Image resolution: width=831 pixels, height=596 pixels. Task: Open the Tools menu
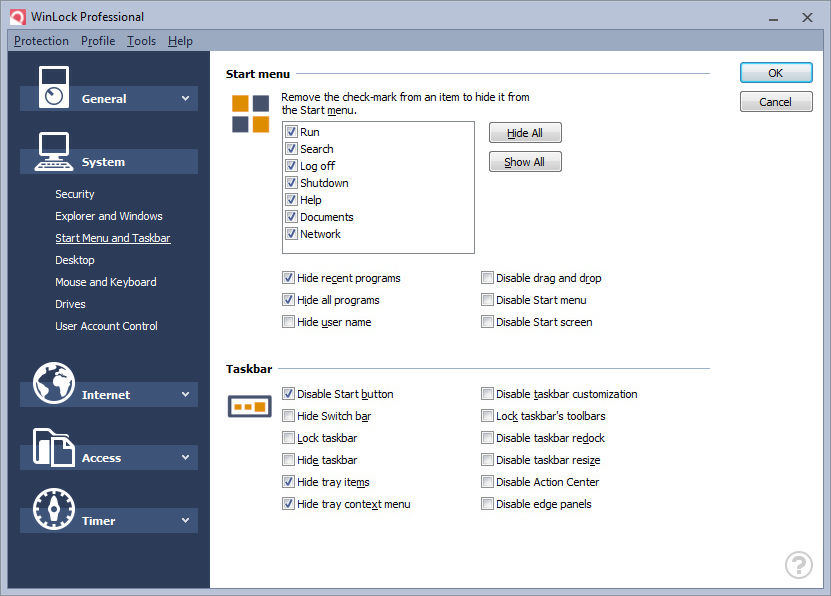[142, 41]
